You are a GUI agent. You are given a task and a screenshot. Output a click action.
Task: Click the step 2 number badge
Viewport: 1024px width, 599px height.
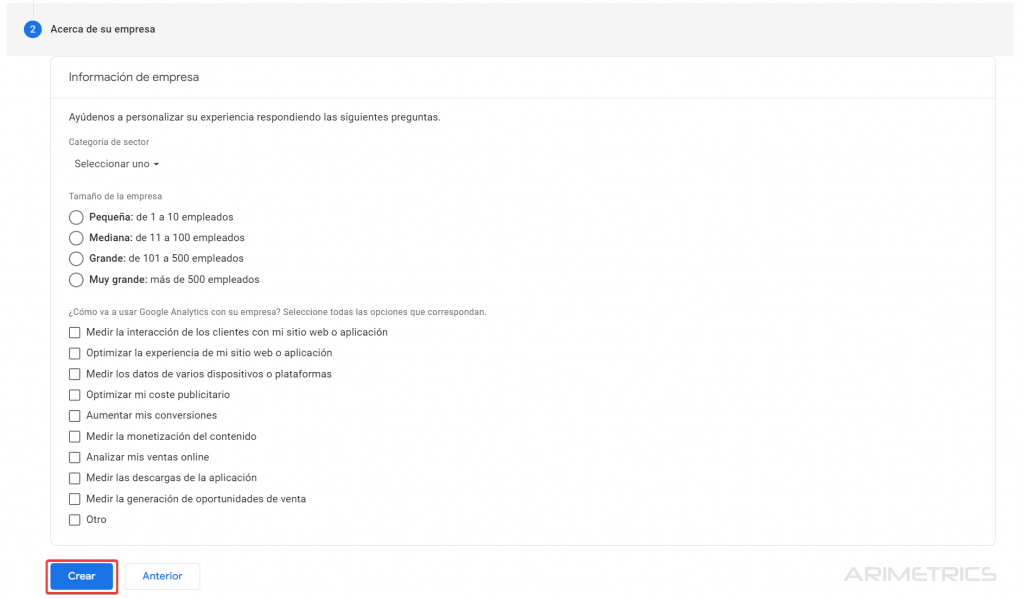coord(32,29)
